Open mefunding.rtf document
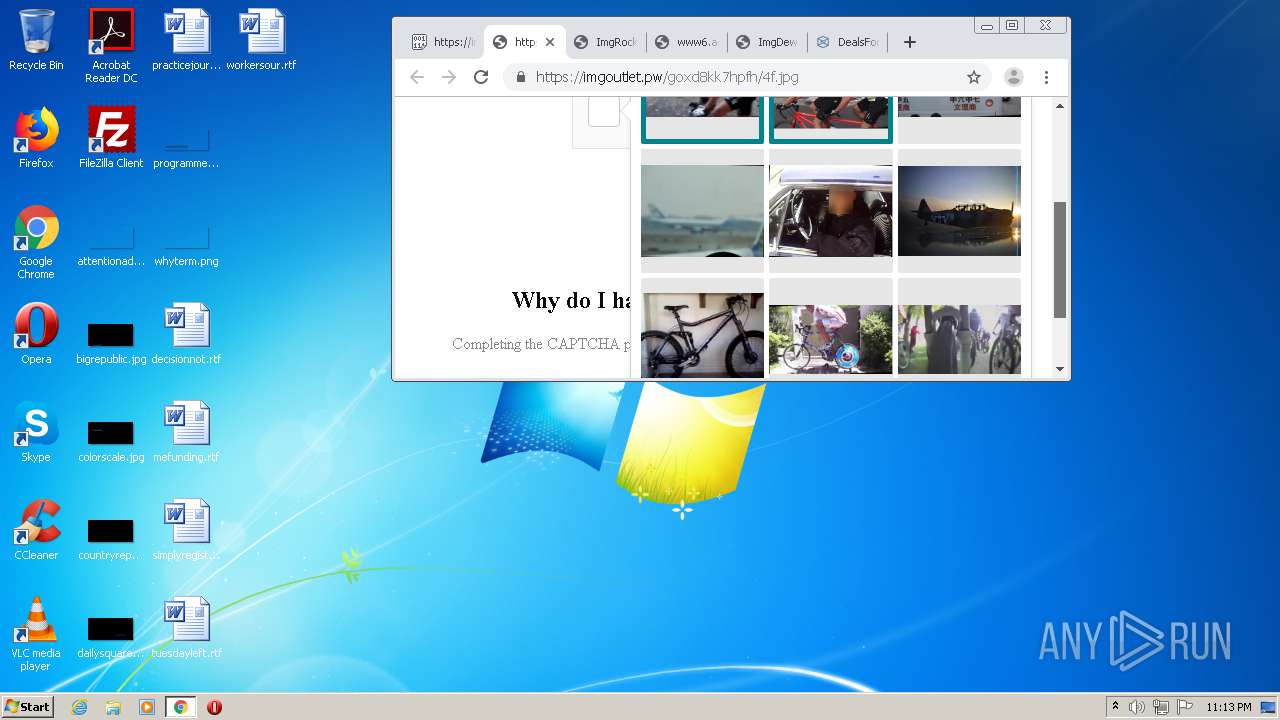This screenshot has width=1280, height=720. (x=186, y=432)
